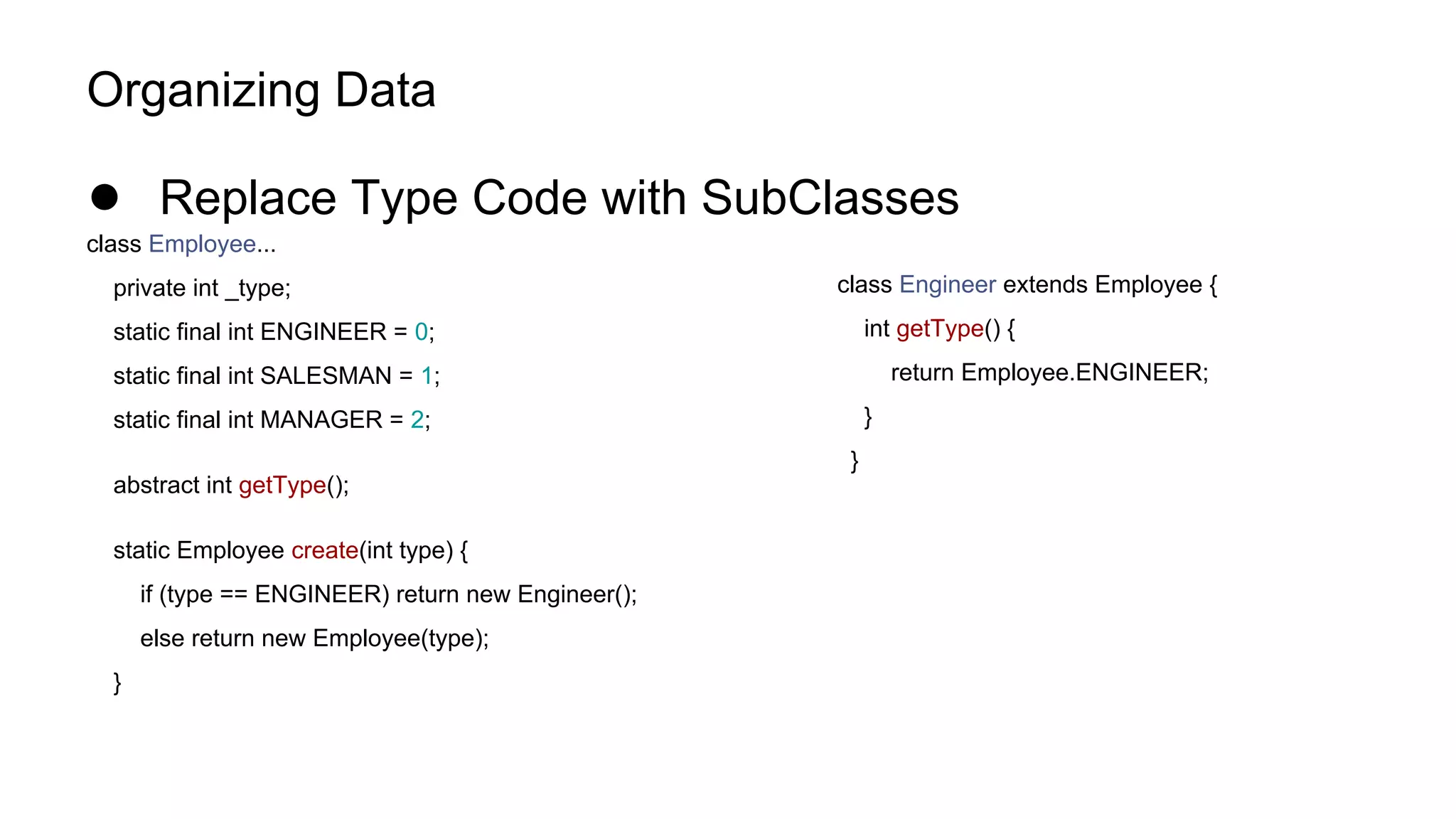Viewport: 1456px width, 819px height.
Task: Click the blue "Employee" class name
Action: [x=202, y=244]
